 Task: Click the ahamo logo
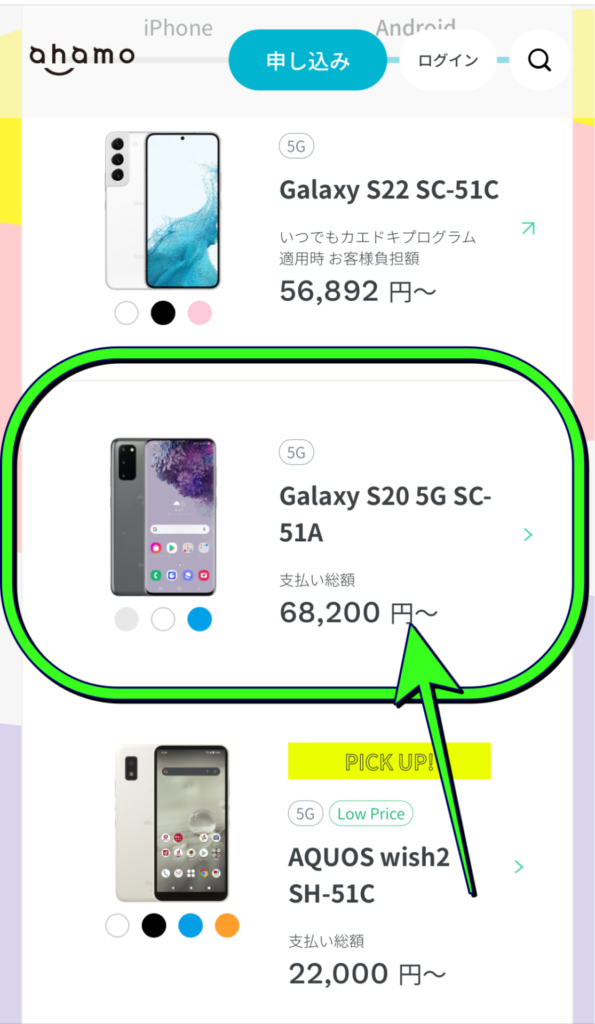[82, 58]
